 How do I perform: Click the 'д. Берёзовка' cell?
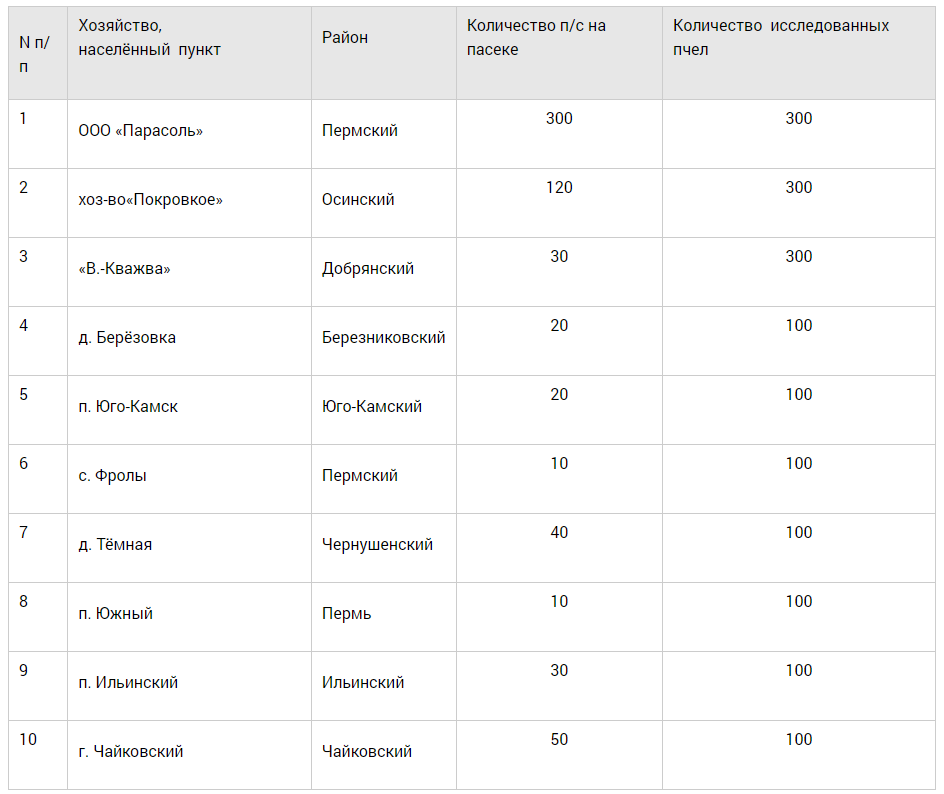127,338
